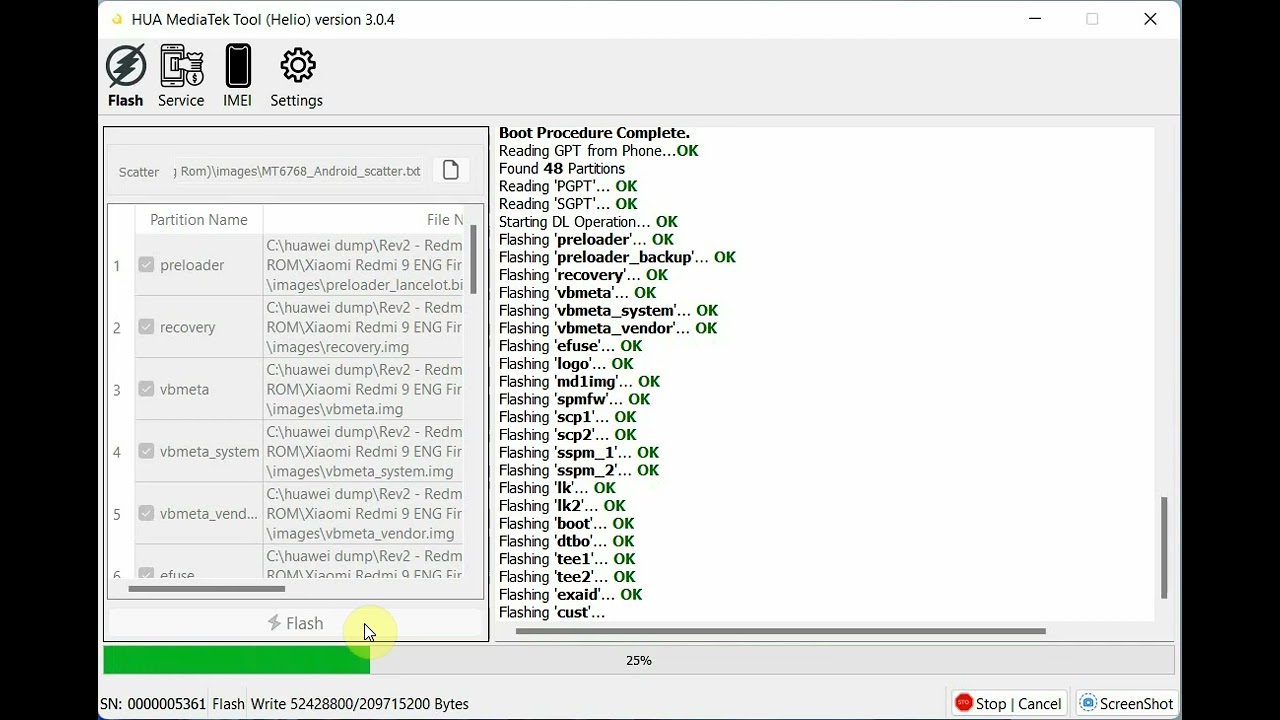Select the vbmeta_system partition name cell
This screenshot has height=720, width=1280.
coord(199,451)
